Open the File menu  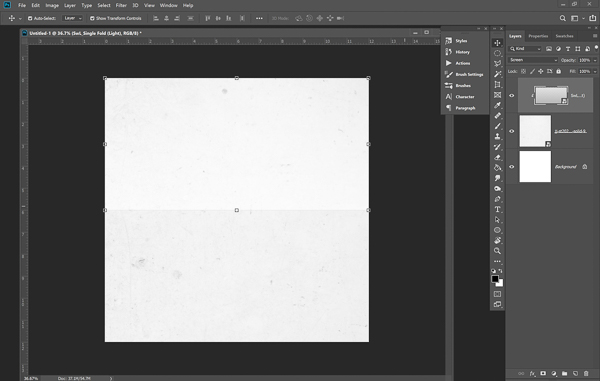pos(22,5)
